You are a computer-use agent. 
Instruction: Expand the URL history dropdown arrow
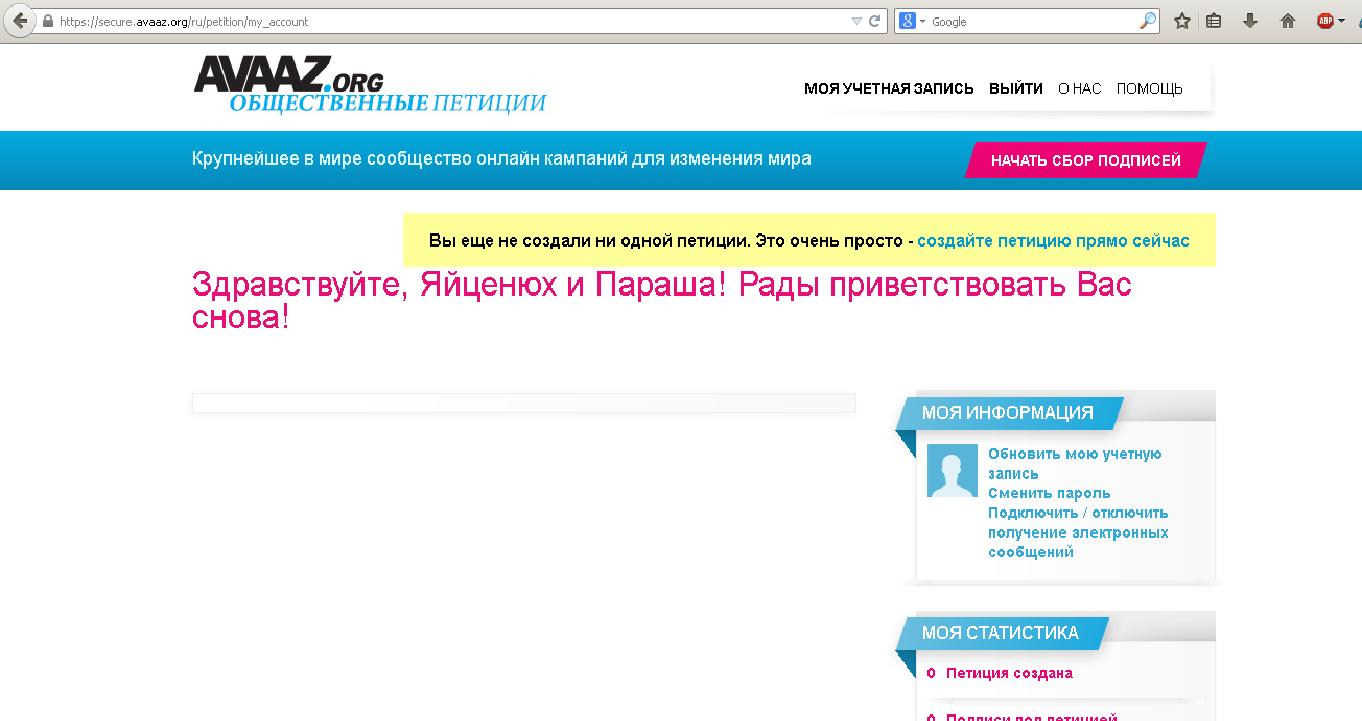pos(857,21)
